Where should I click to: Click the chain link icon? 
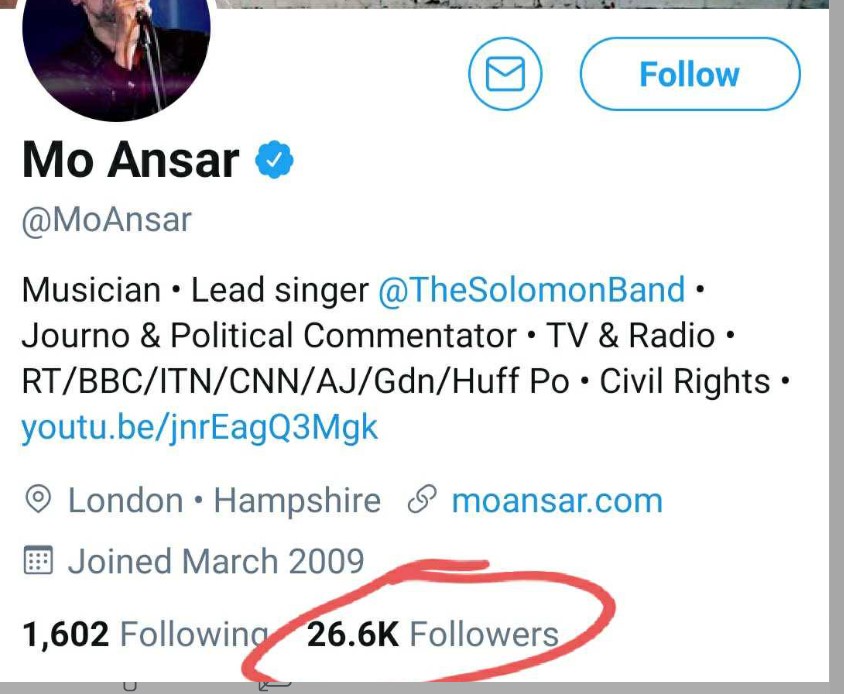[423, 499]
